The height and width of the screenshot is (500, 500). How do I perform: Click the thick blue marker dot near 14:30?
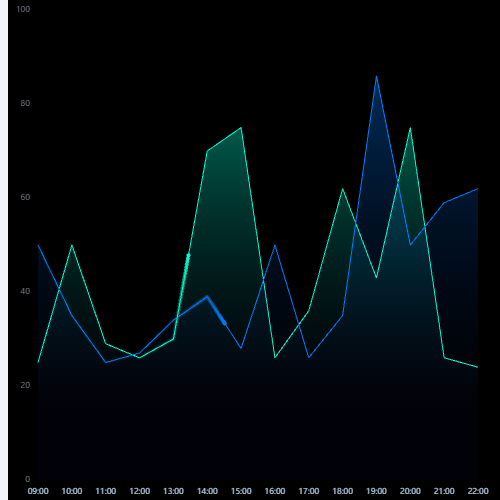[225, 323]
